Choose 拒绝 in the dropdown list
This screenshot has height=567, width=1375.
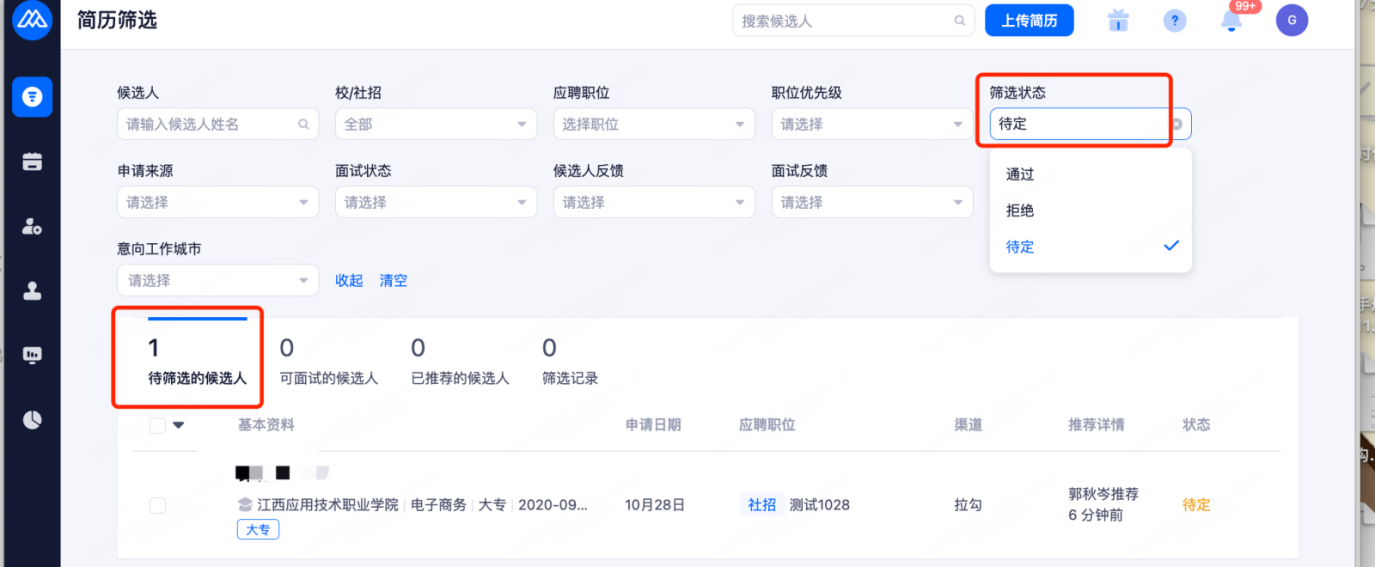click(x=1020, y=210)
